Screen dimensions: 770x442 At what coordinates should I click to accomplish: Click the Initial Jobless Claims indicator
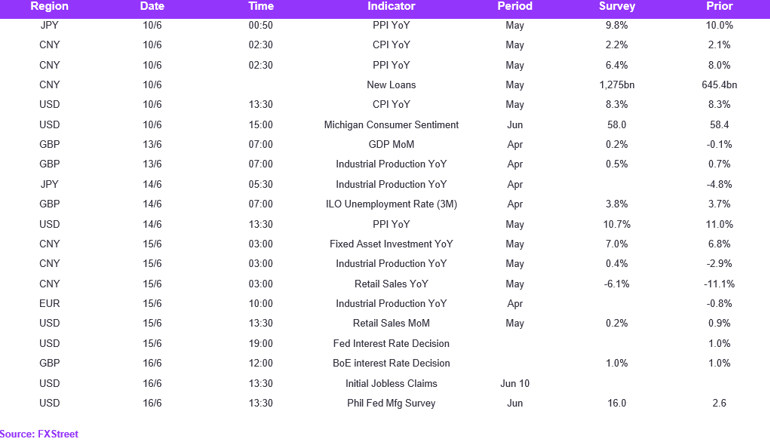tap(391, 383)
